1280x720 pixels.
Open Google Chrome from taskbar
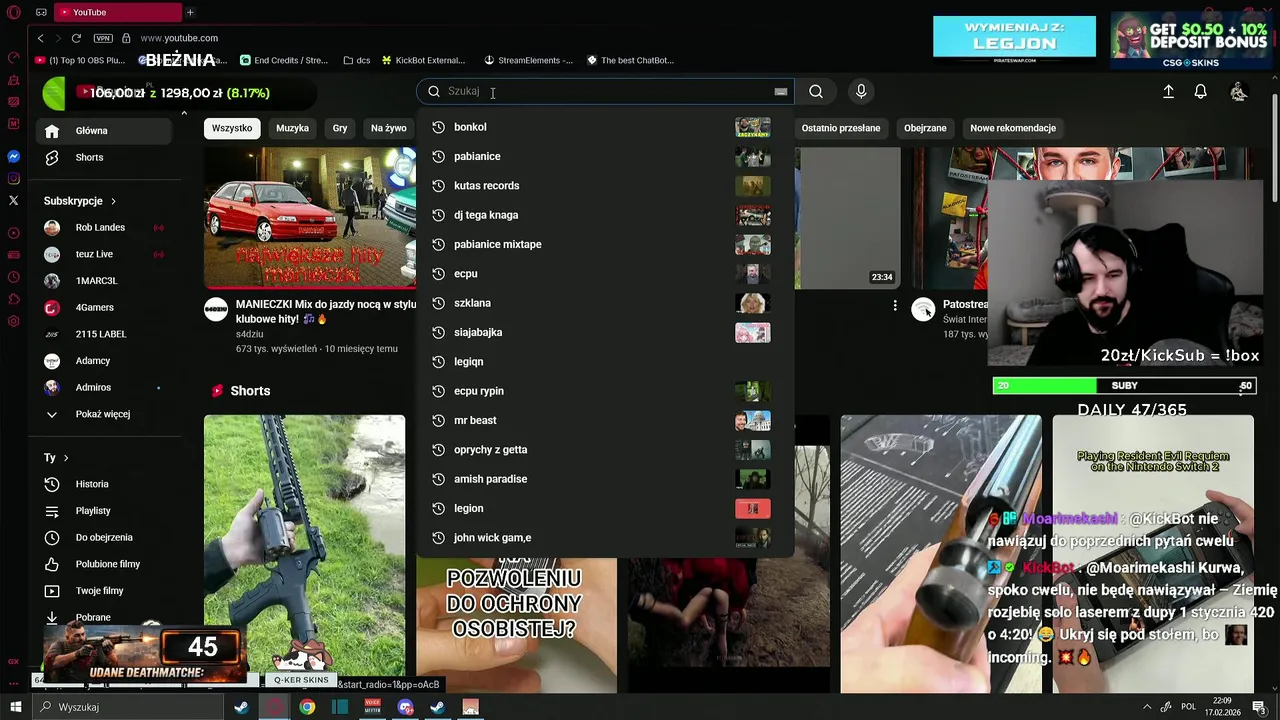coord(307,707)
